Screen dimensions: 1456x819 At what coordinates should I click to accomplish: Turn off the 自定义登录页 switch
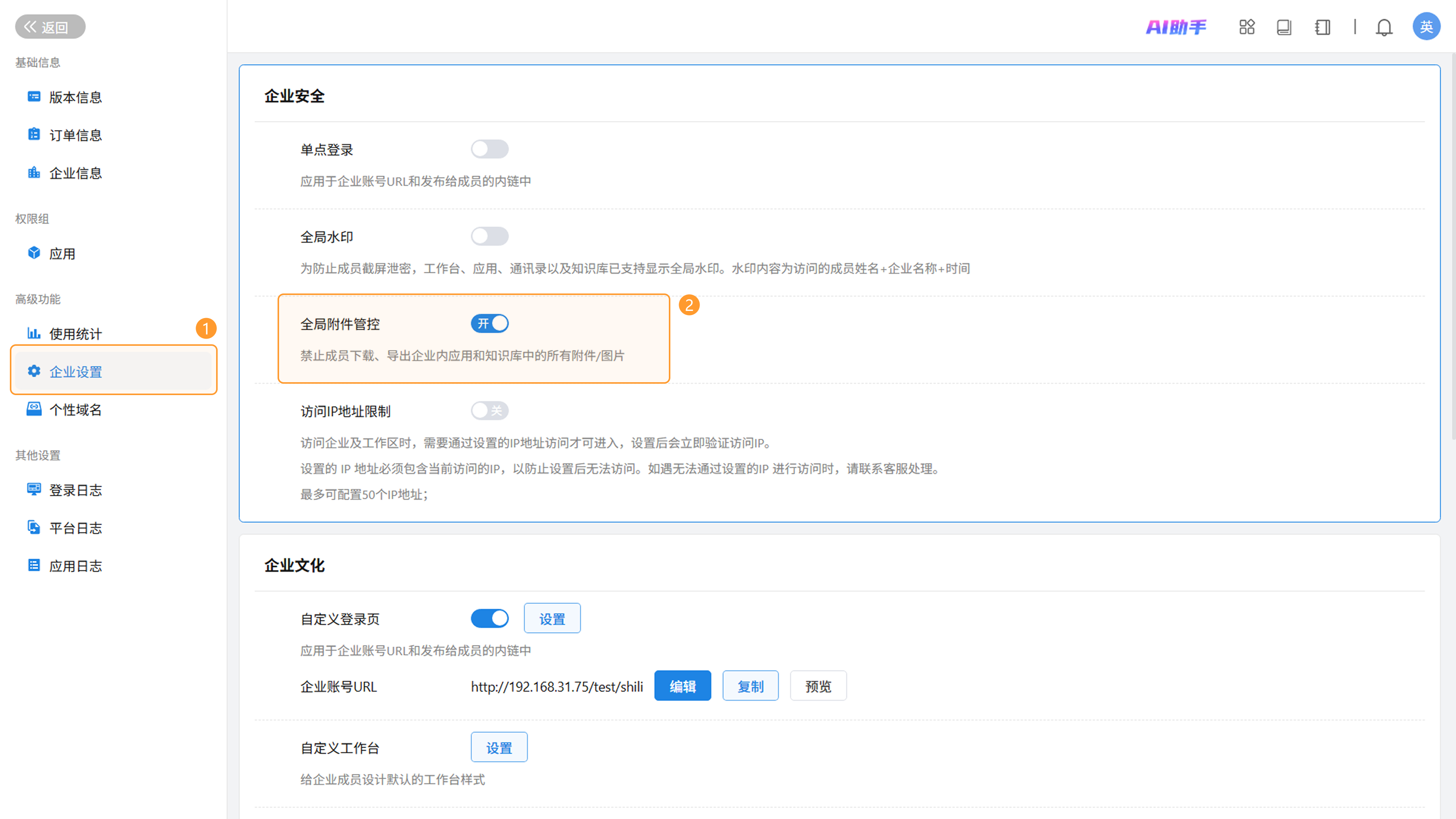tap(490, 618)
